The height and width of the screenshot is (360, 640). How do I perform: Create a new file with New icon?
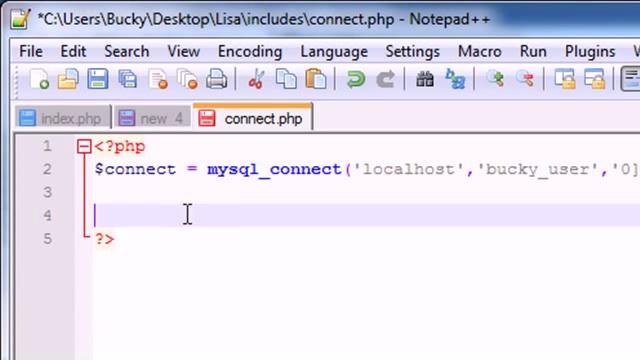pyautogui.click(x=39, y=79)
